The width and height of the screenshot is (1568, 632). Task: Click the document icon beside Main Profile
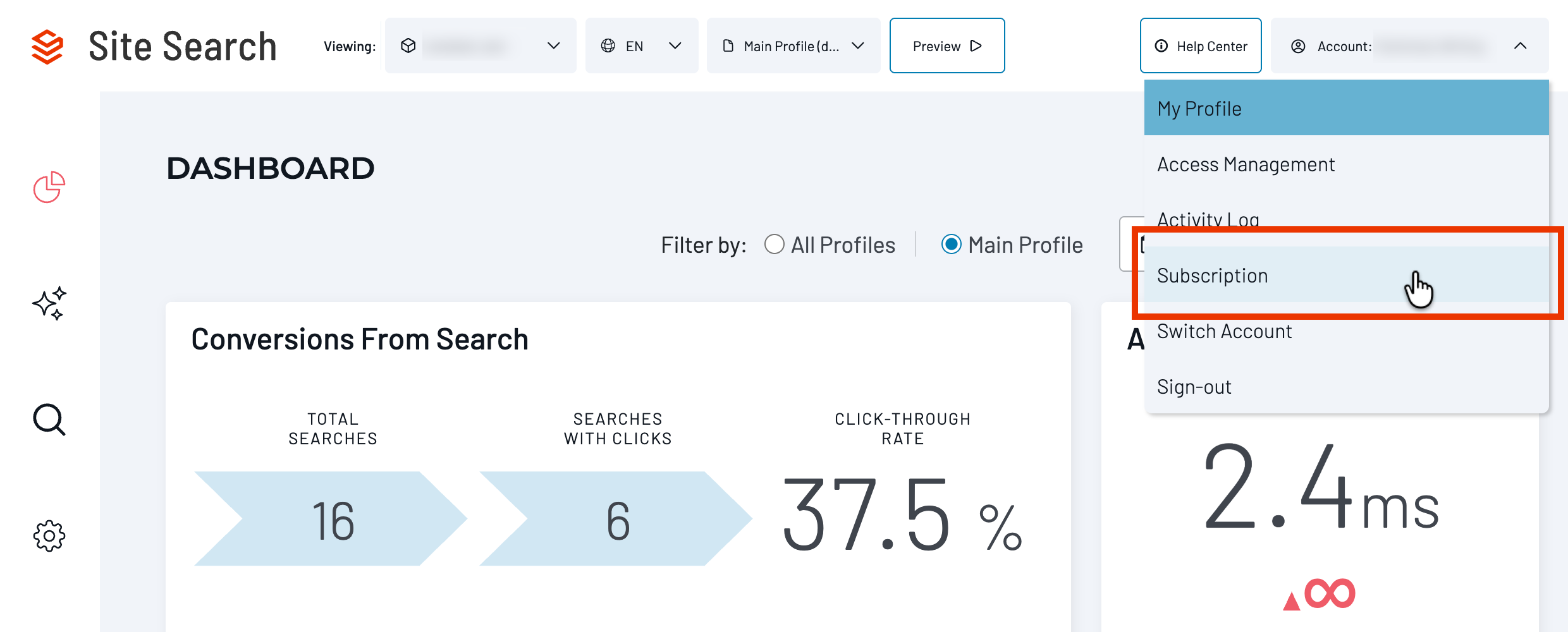728,46
